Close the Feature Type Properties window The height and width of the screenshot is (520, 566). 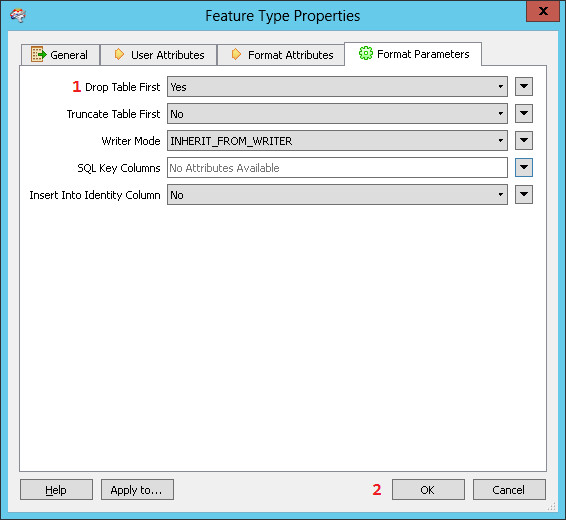coord(543,11)
